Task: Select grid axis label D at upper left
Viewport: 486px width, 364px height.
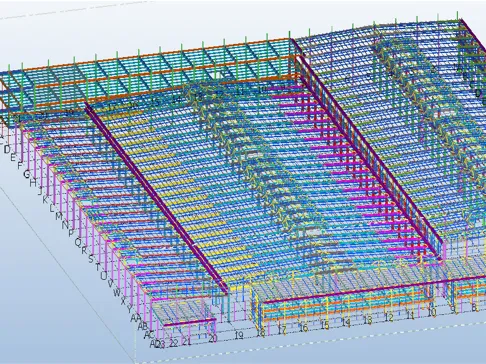Action: click(7, 150)
